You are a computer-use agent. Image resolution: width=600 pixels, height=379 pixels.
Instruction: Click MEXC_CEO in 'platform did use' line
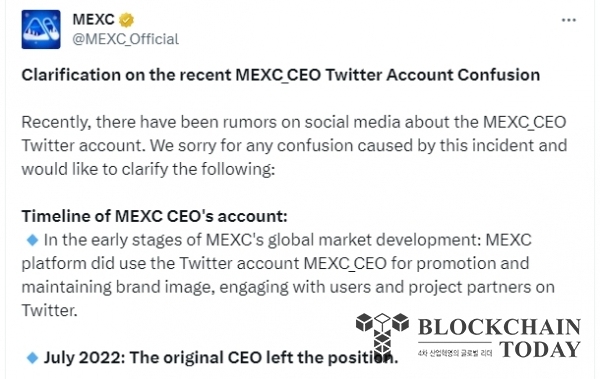(x=345, y=264)
